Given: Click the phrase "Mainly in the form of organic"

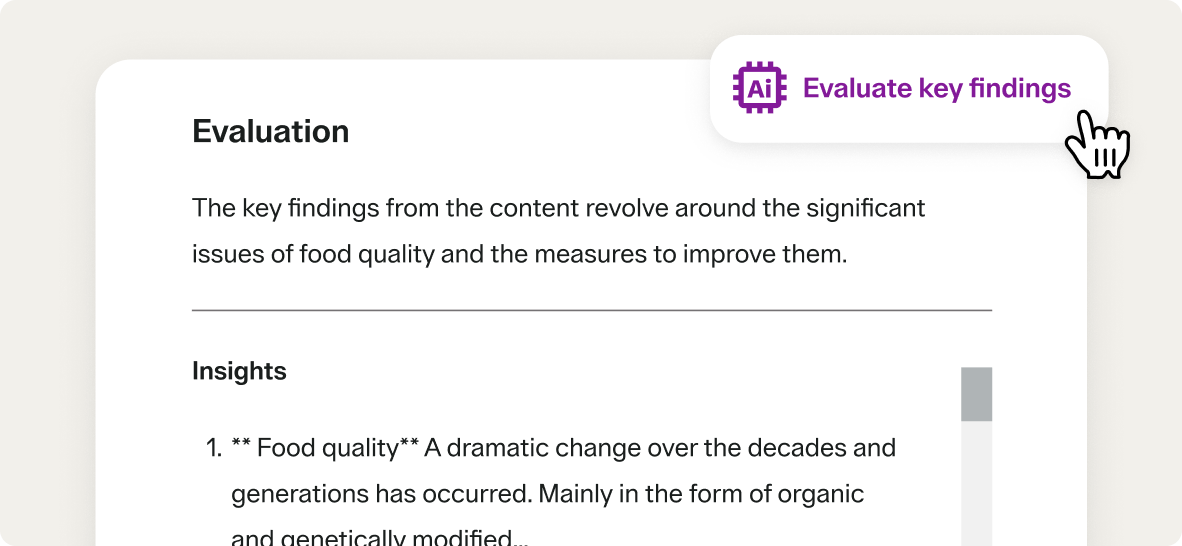Looking at the screenshot, I should (700, 493).
